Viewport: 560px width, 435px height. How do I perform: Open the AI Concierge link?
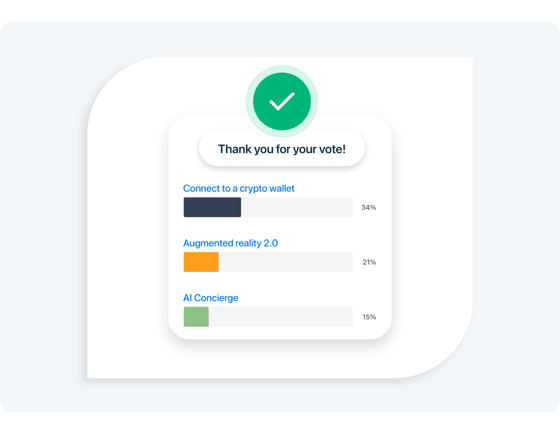(x=211, y=298)
